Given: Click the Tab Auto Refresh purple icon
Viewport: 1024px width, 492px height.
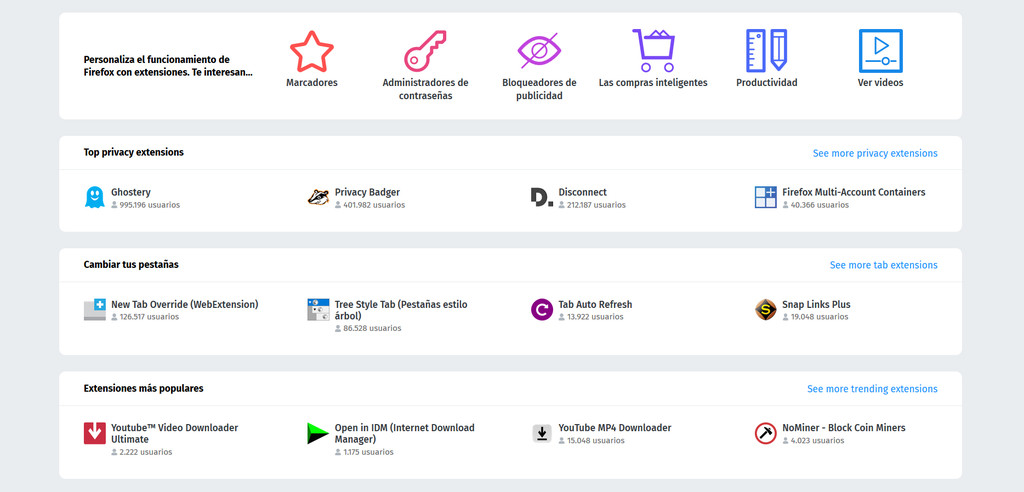Looking at the screenshot, I should 542,309.
